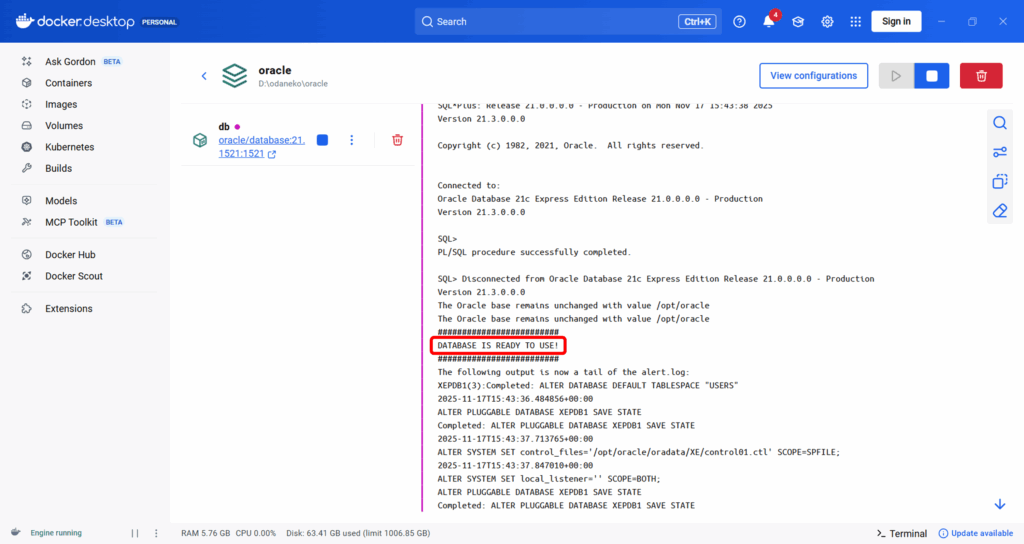The image size is (1024, 544).
Task: Click the View configurations button
Action: (813, 76)
